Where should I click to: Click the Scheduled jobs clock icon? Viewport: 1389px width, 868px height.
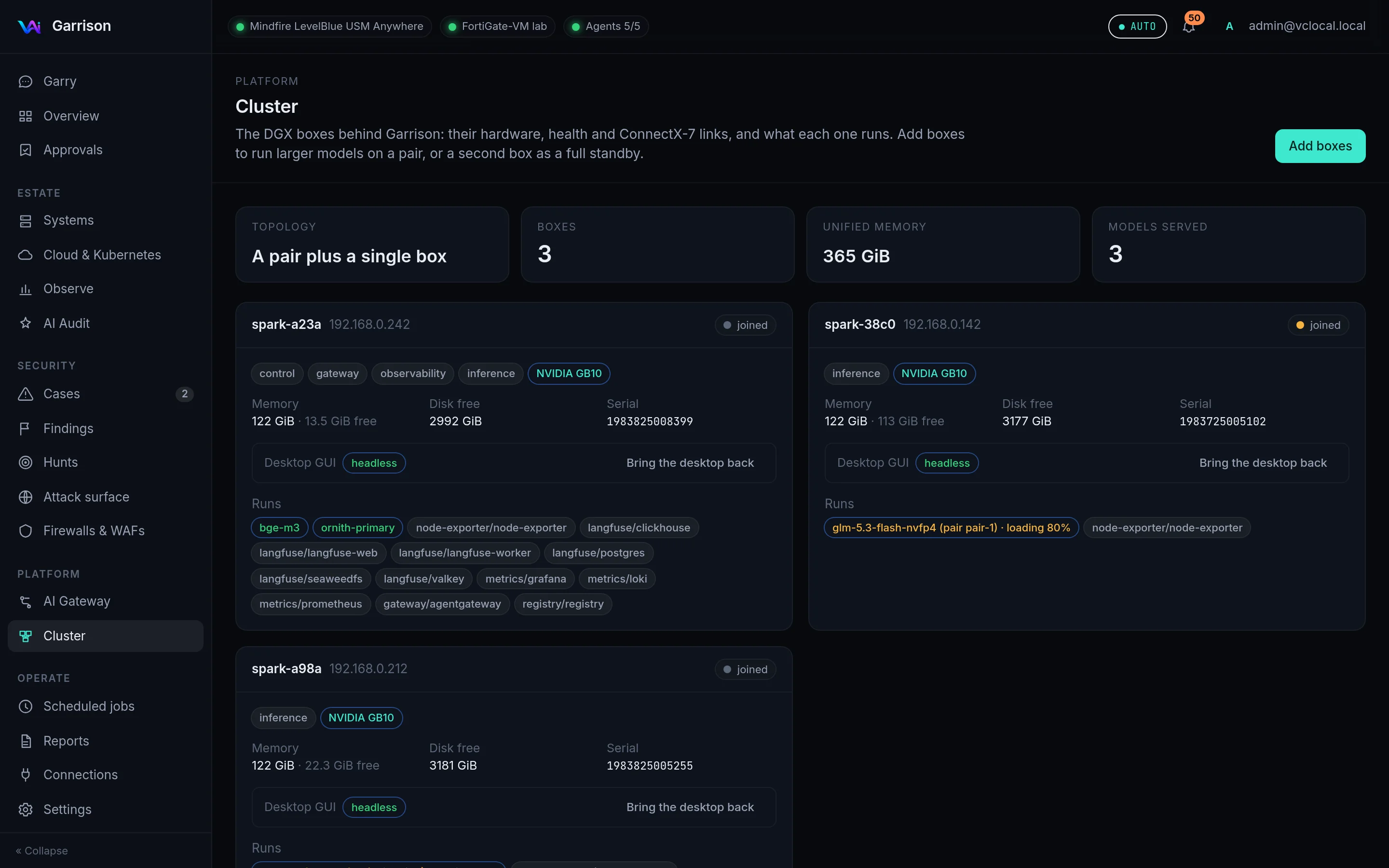click(25, 706)
